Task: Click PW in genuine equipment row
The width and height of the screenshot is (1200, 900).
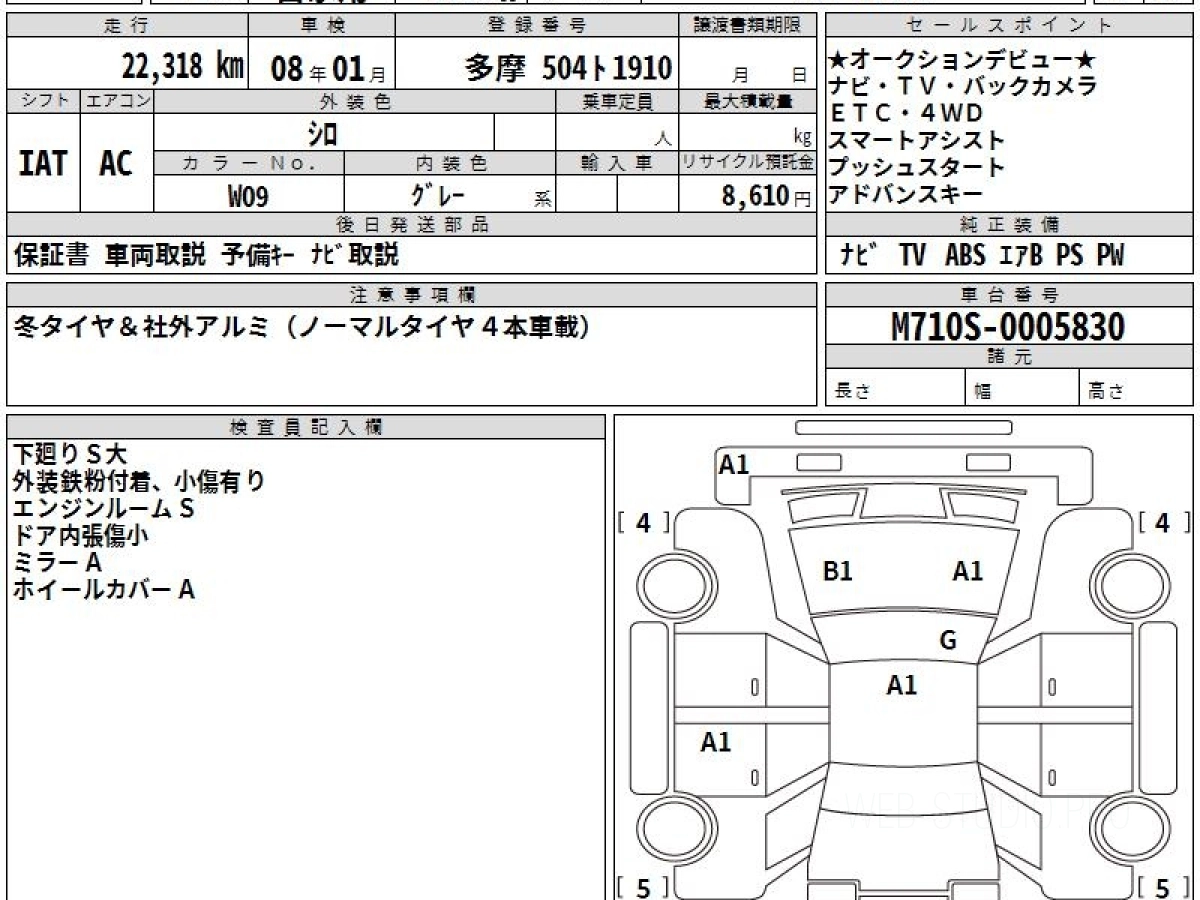Action: pos(1110,256)
